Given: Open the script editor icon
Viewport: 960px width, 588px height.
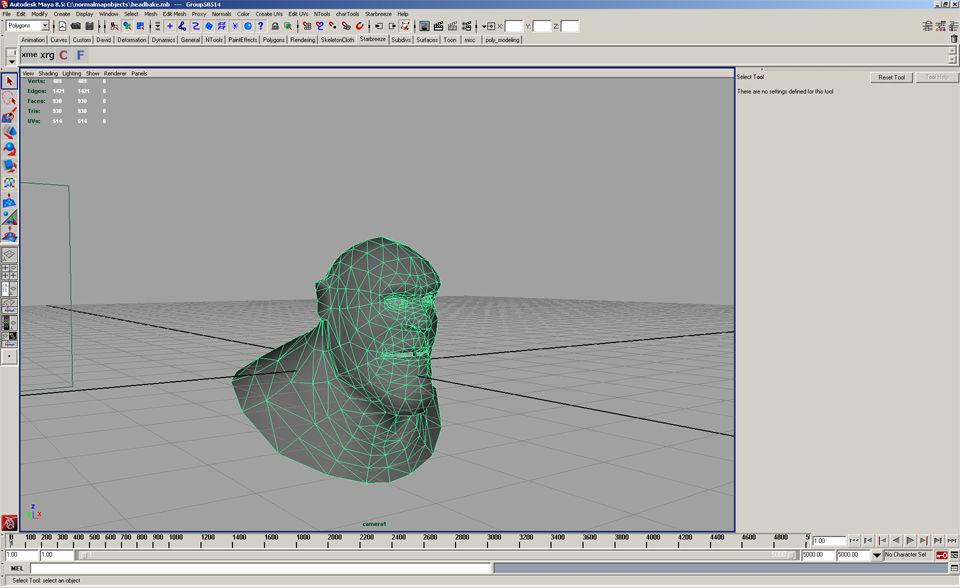Looking at the screenshot, I should click(954, 568).
